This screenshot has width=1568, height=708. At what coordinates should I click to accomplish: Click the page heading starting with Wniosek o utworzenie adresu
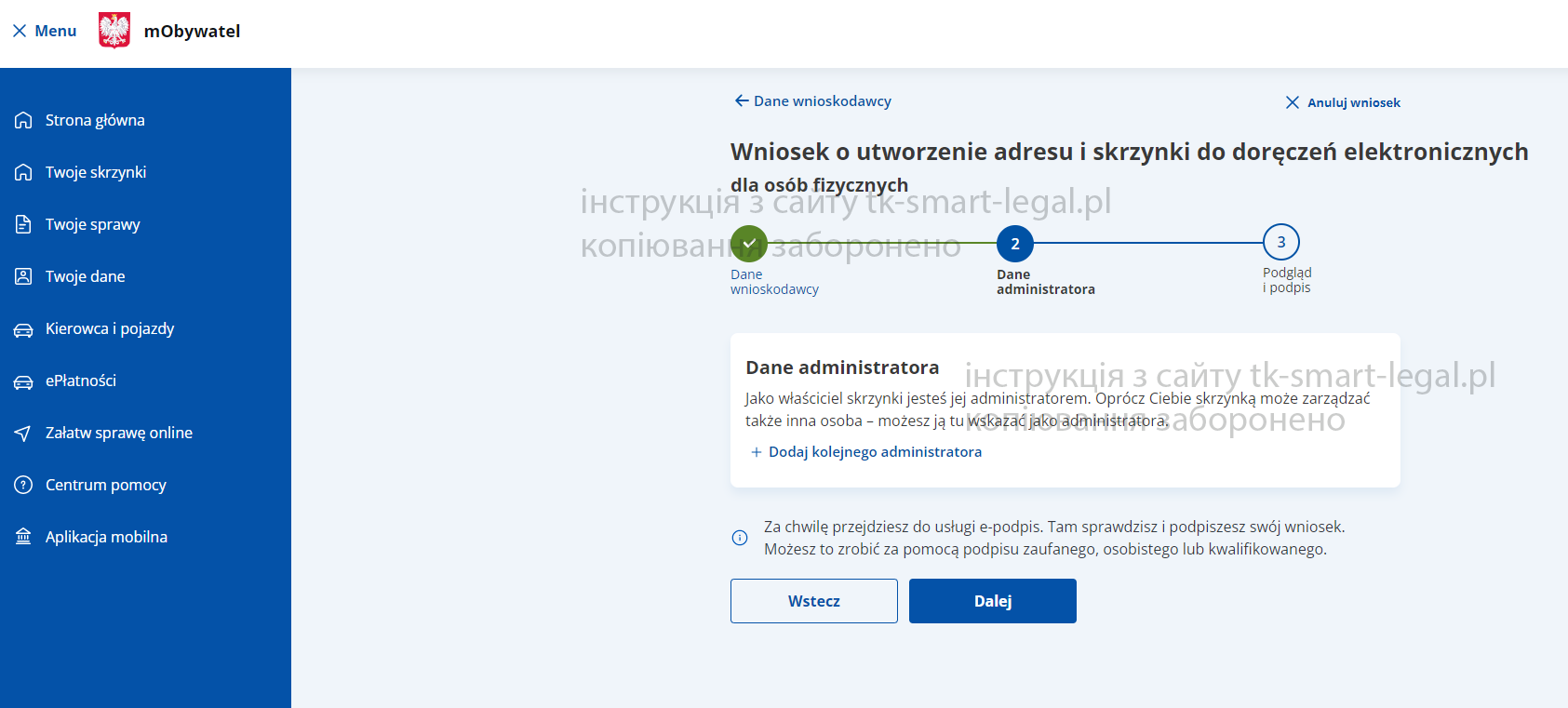1130,152
